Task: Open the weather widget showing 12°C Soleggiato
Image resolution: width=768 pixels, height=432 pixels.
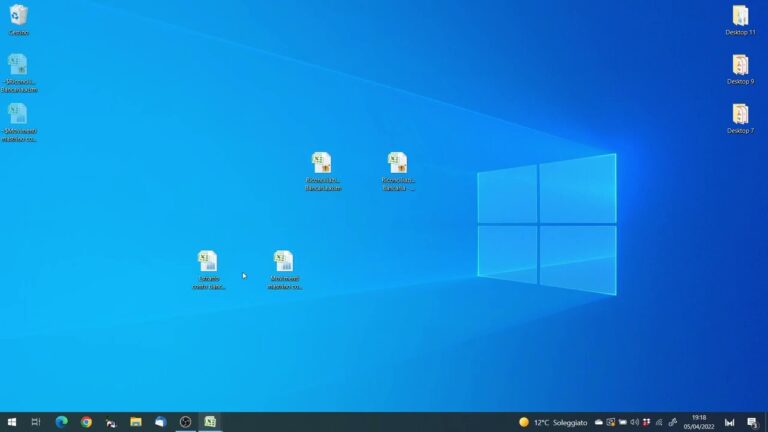Action: (553, 422)
